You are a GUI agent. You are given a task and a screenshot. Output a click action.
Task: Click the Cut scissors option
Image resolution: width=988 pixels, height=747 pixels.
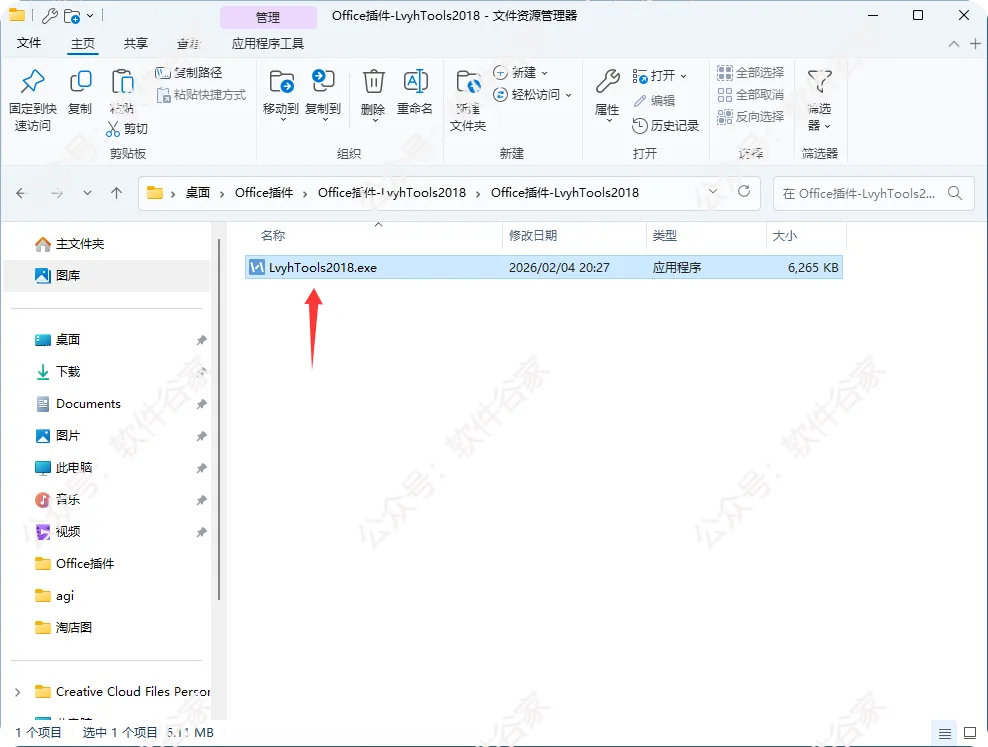point(127,128)
